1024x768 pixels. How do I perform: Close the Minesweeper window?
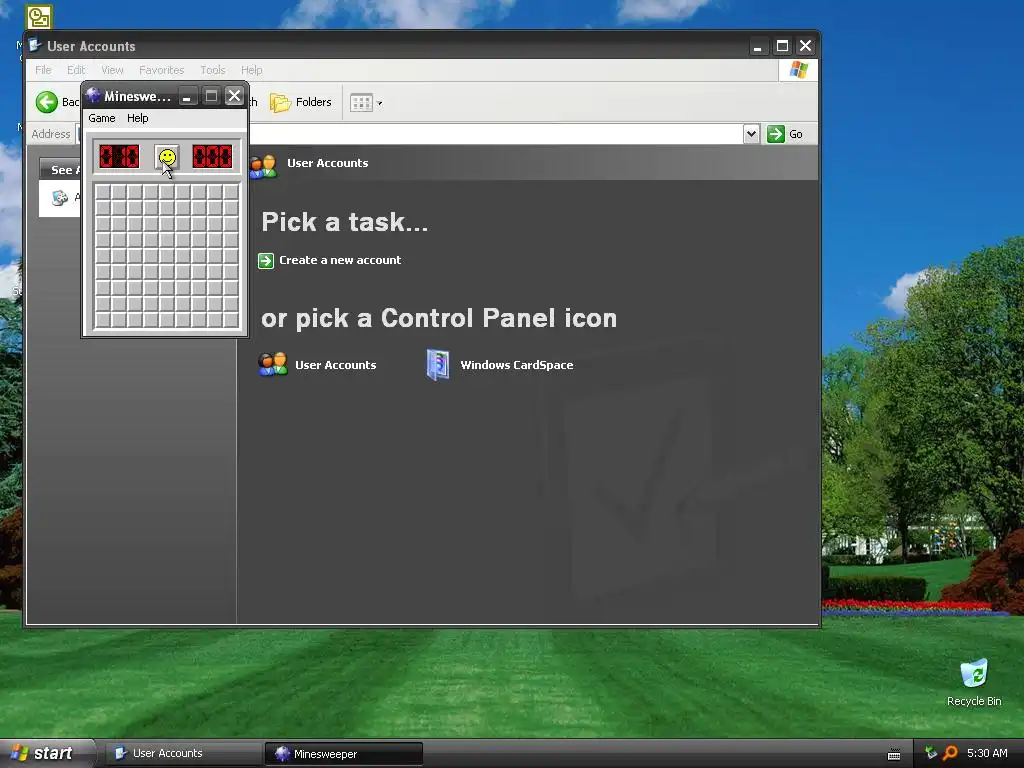coord(234,96)
